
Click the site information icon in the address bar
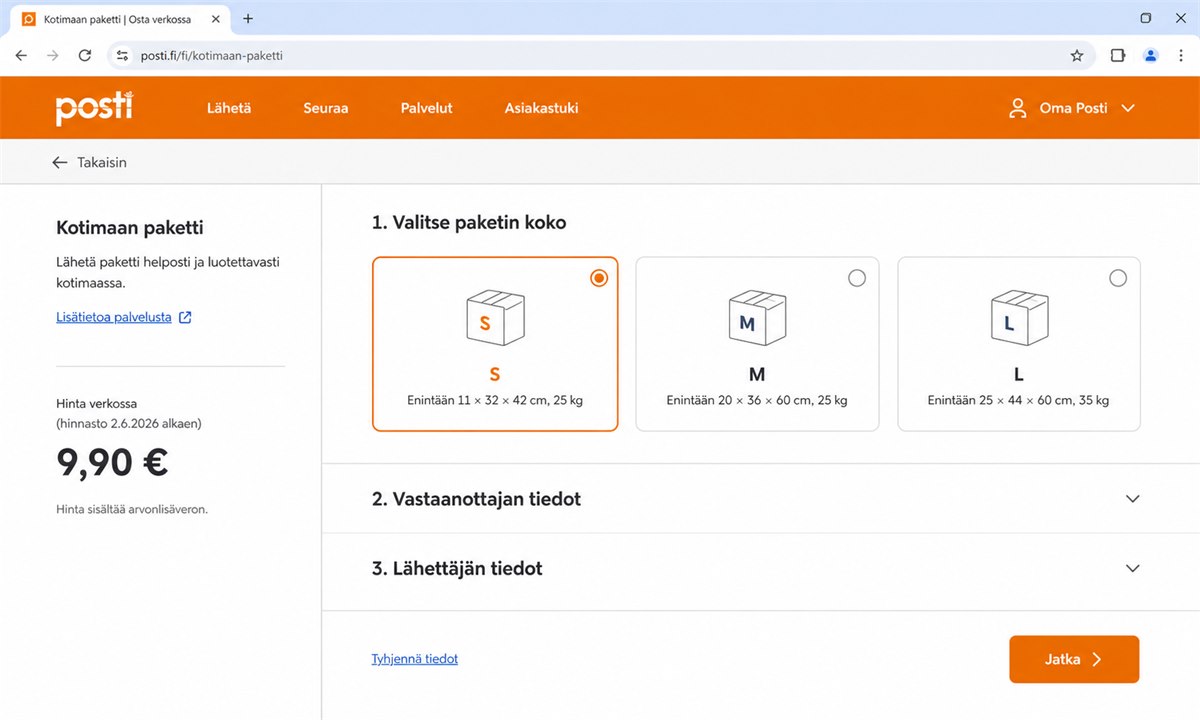pos(122,56)
